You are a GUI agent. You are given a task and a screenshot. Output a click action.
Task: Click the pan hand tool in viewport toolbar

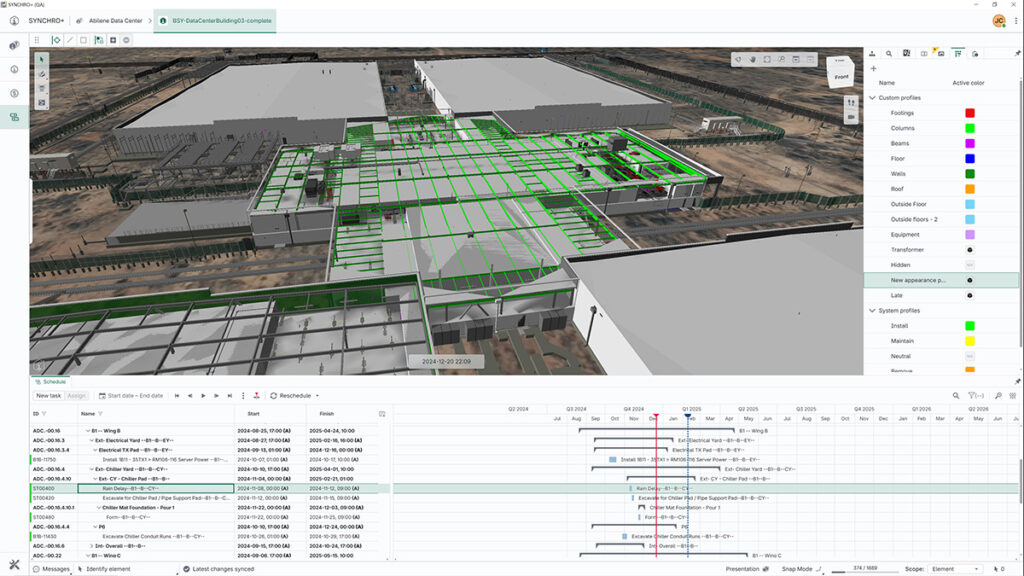(753, 60)
